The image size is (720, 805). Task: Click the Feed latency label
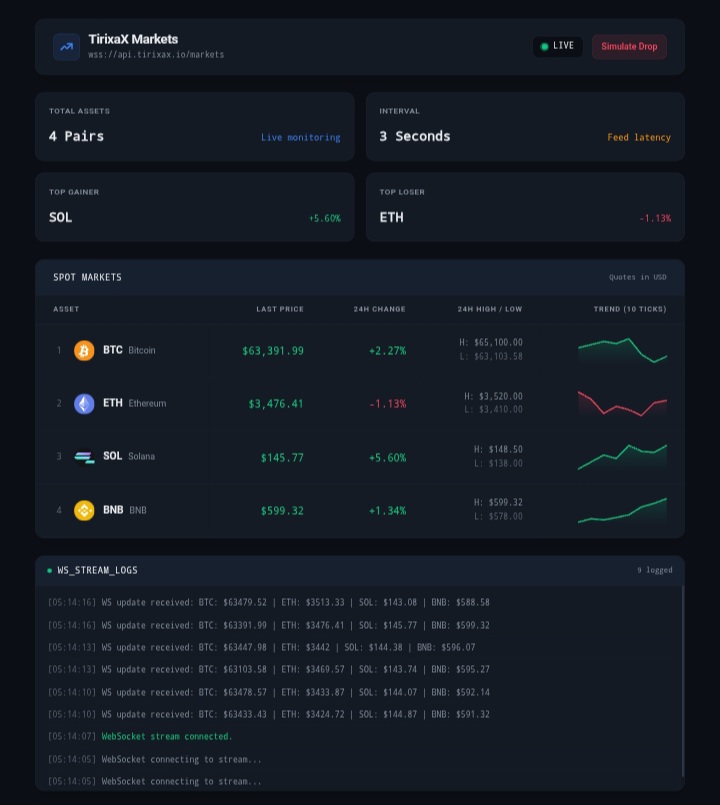[x=639, y=138]
